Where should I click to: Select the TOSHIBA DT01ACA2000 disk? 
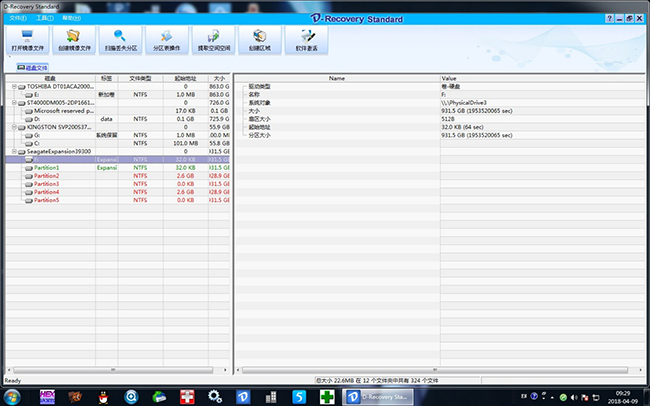coord(60,87)
